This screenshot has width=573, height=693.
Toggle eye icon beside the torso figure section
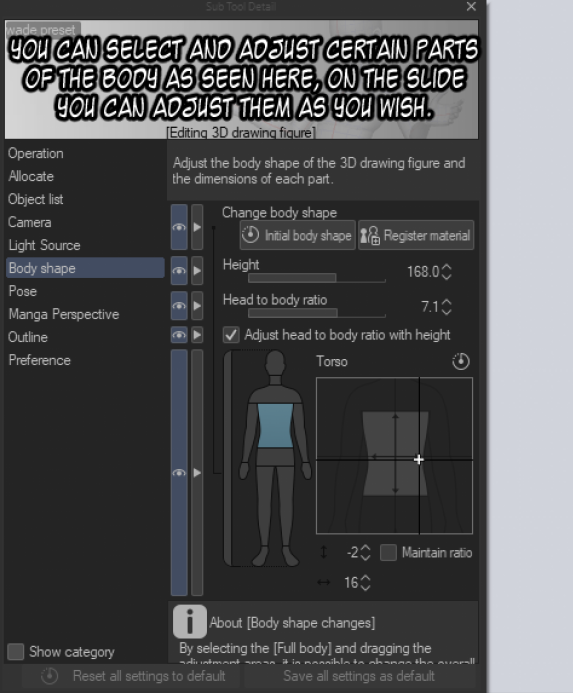(179, 472)
